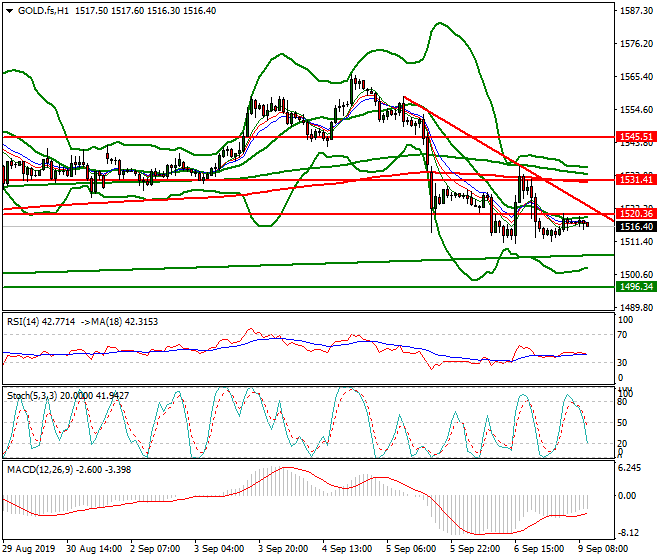
Task: Select the OHLC values 1517.50 1517.60 1516.30 1516.40
Action: (x=146, y=11)
